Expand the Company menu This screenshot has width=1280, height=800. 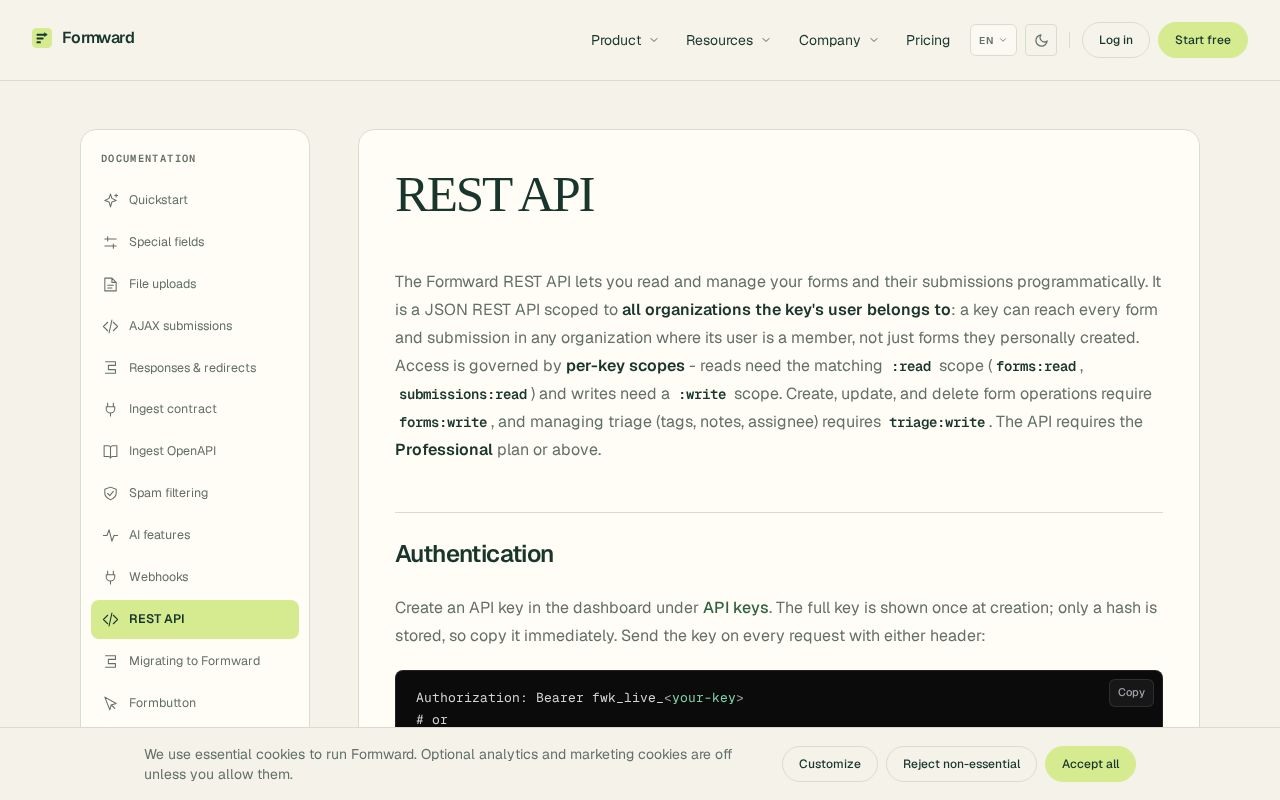click(838, 40)
